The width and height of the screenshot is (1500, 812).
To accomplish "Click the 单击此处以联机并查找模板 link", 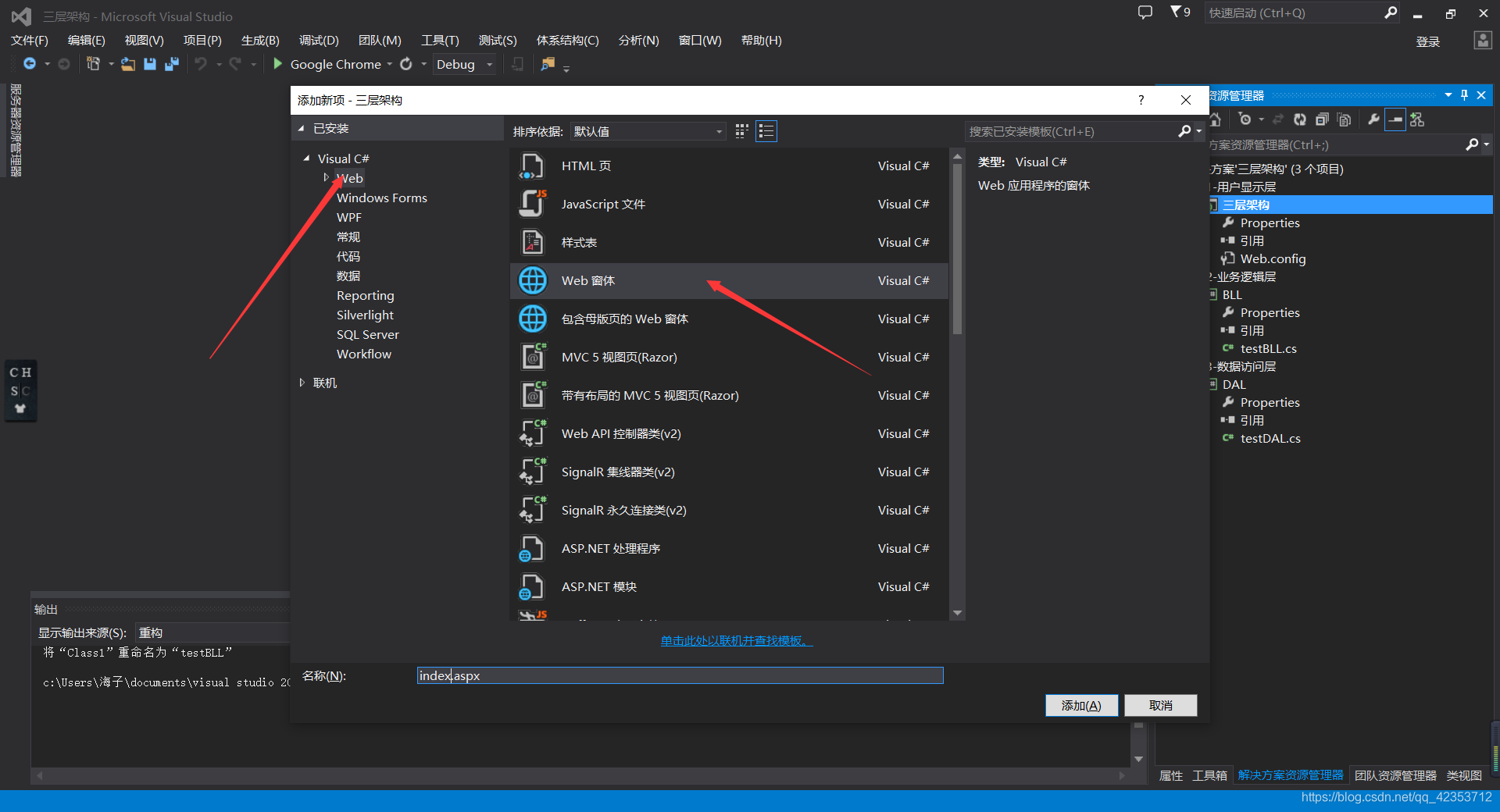I will pyautogui.click(x=737, y=640).
